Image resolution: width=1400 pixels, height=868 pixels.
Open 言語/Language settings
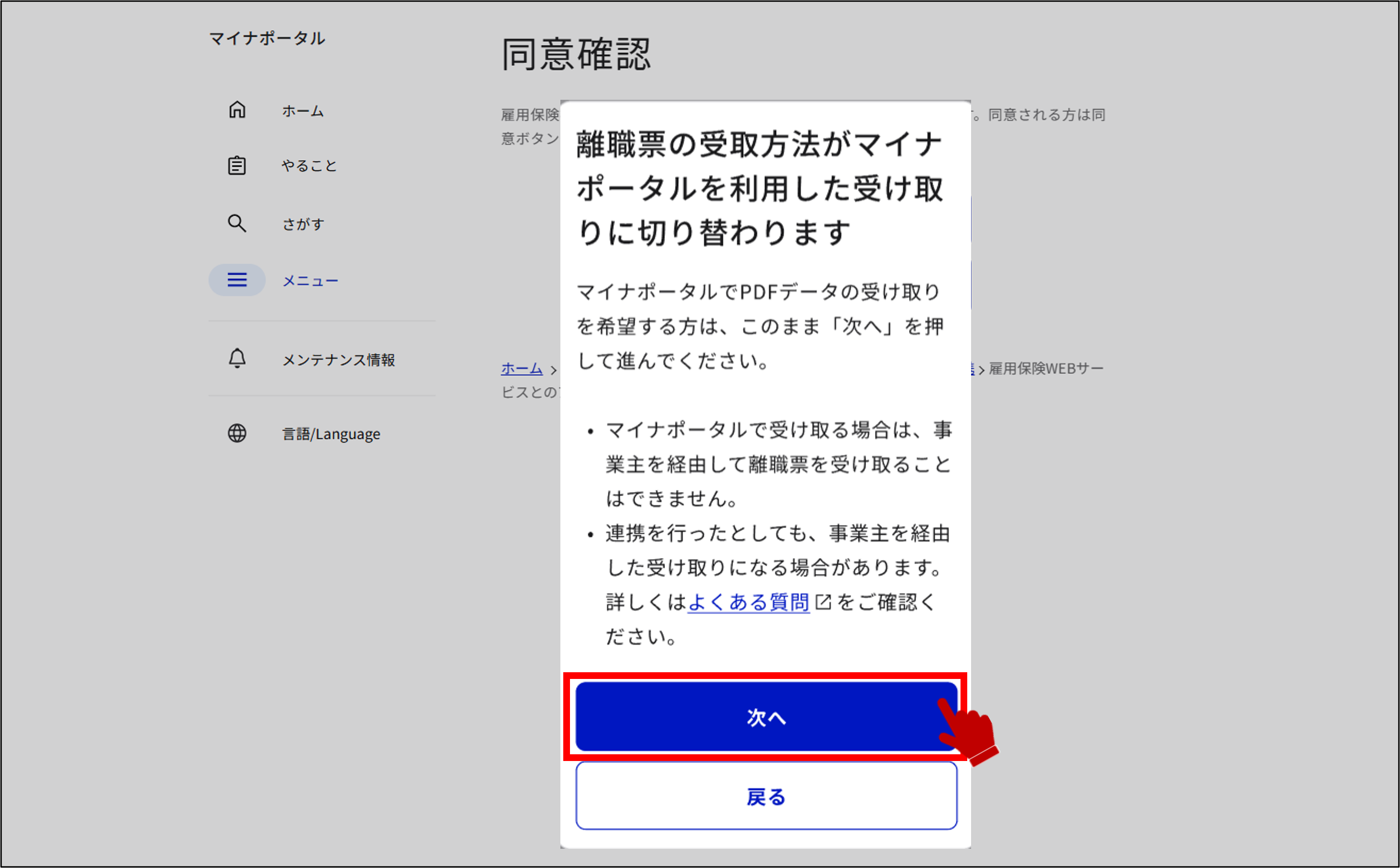click(x=331, y=434)
